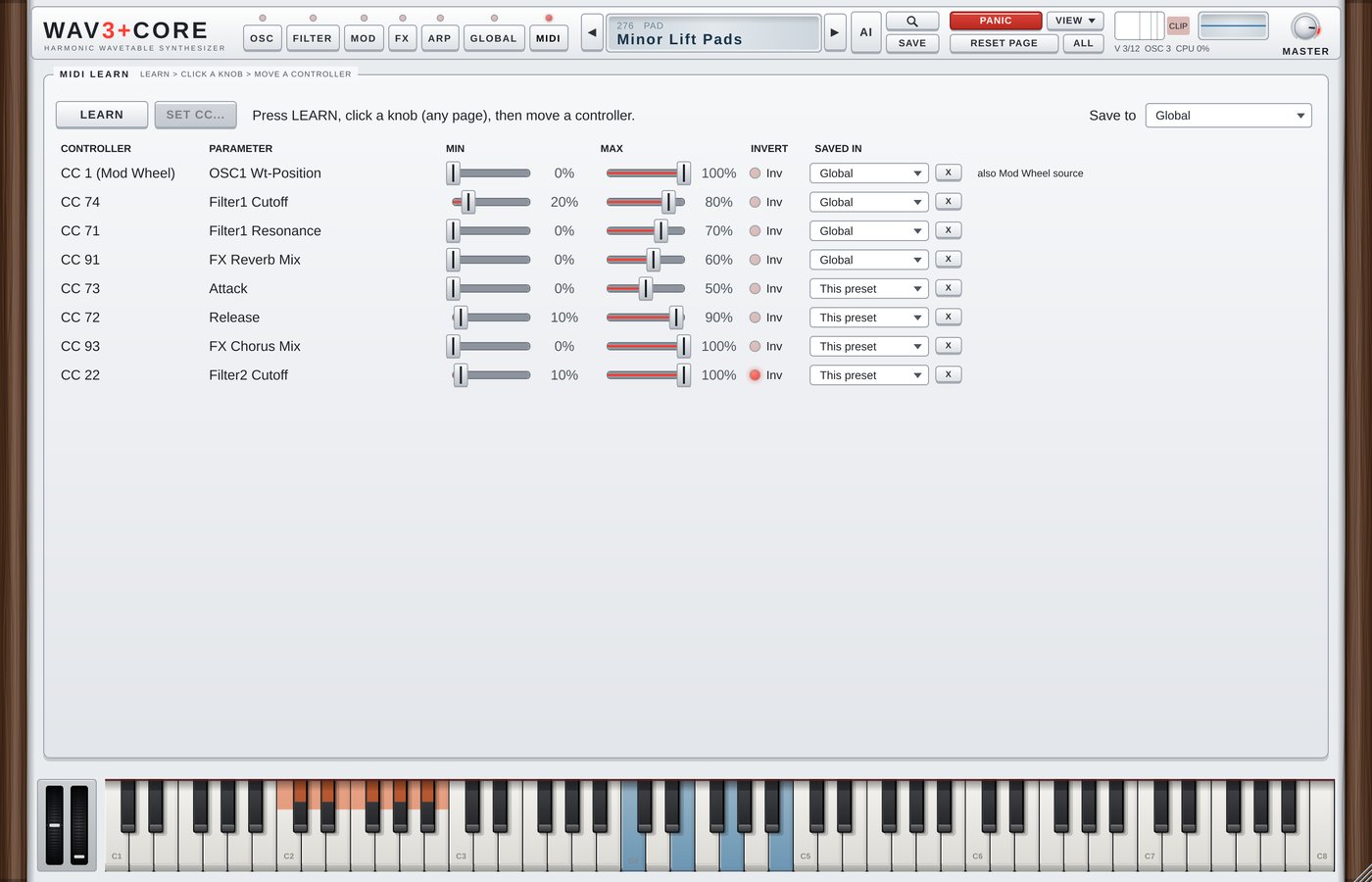Disable Inv for CC 22 Filter2 Cutoff
The width and height of the screenshot is (1372, 882).
pyautogui.click(x=765, y=375)
